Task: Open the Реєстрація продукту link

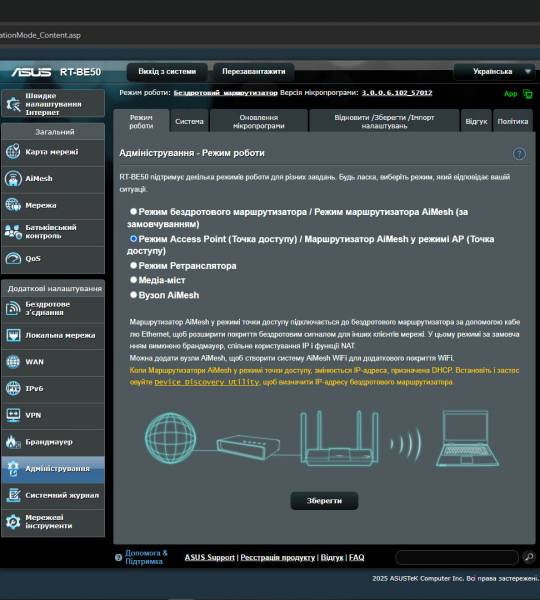Action: [277, 558]
